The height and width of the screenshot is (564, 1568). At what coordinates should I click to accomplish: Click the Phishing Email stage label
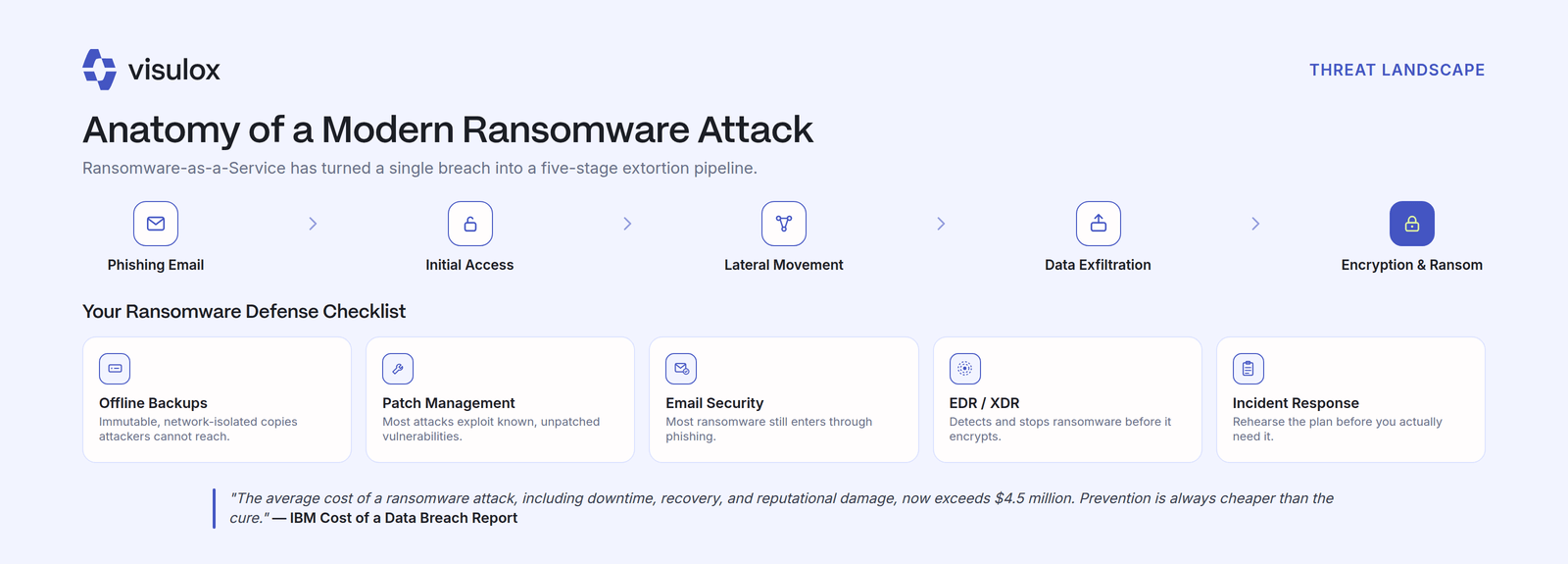pos(156,265)
